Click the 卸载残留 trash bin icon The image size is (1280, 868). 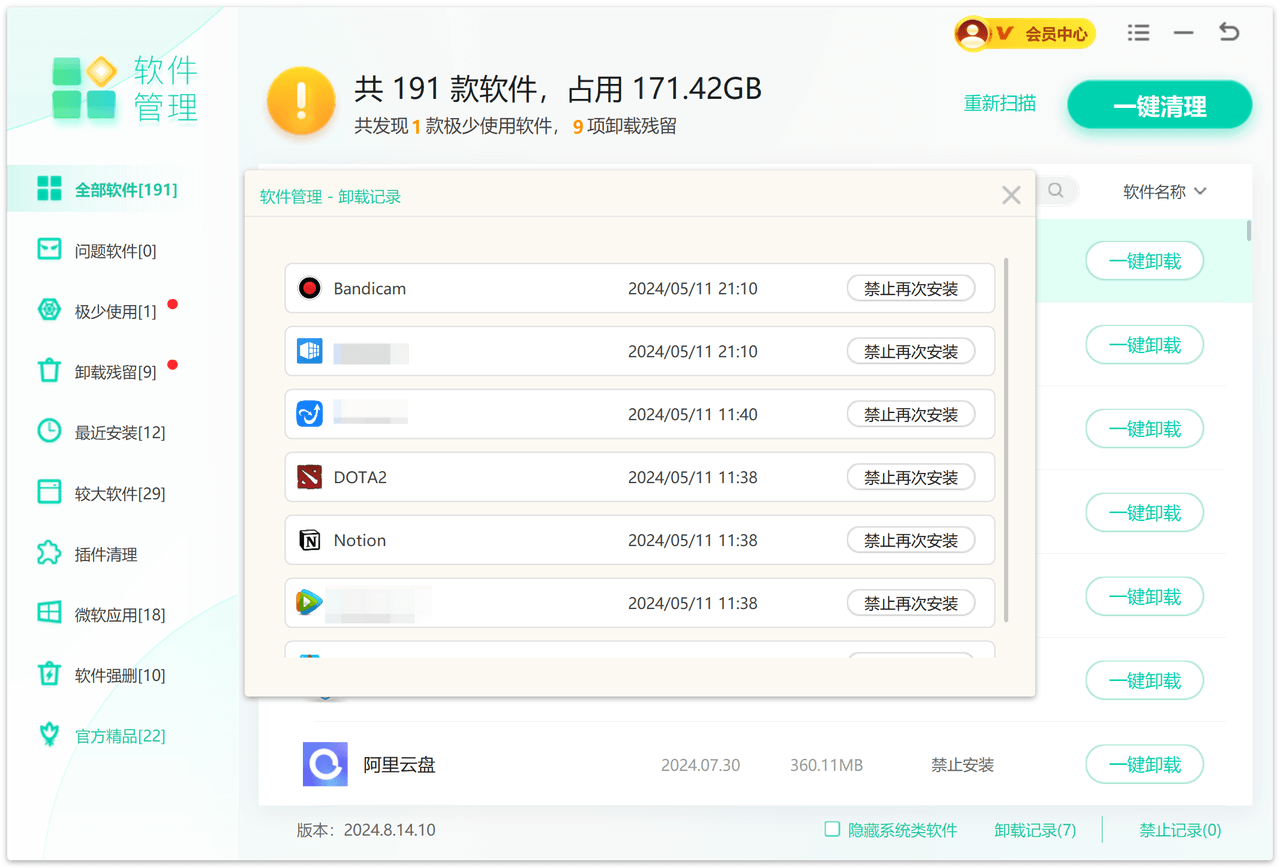pos(49,371)
